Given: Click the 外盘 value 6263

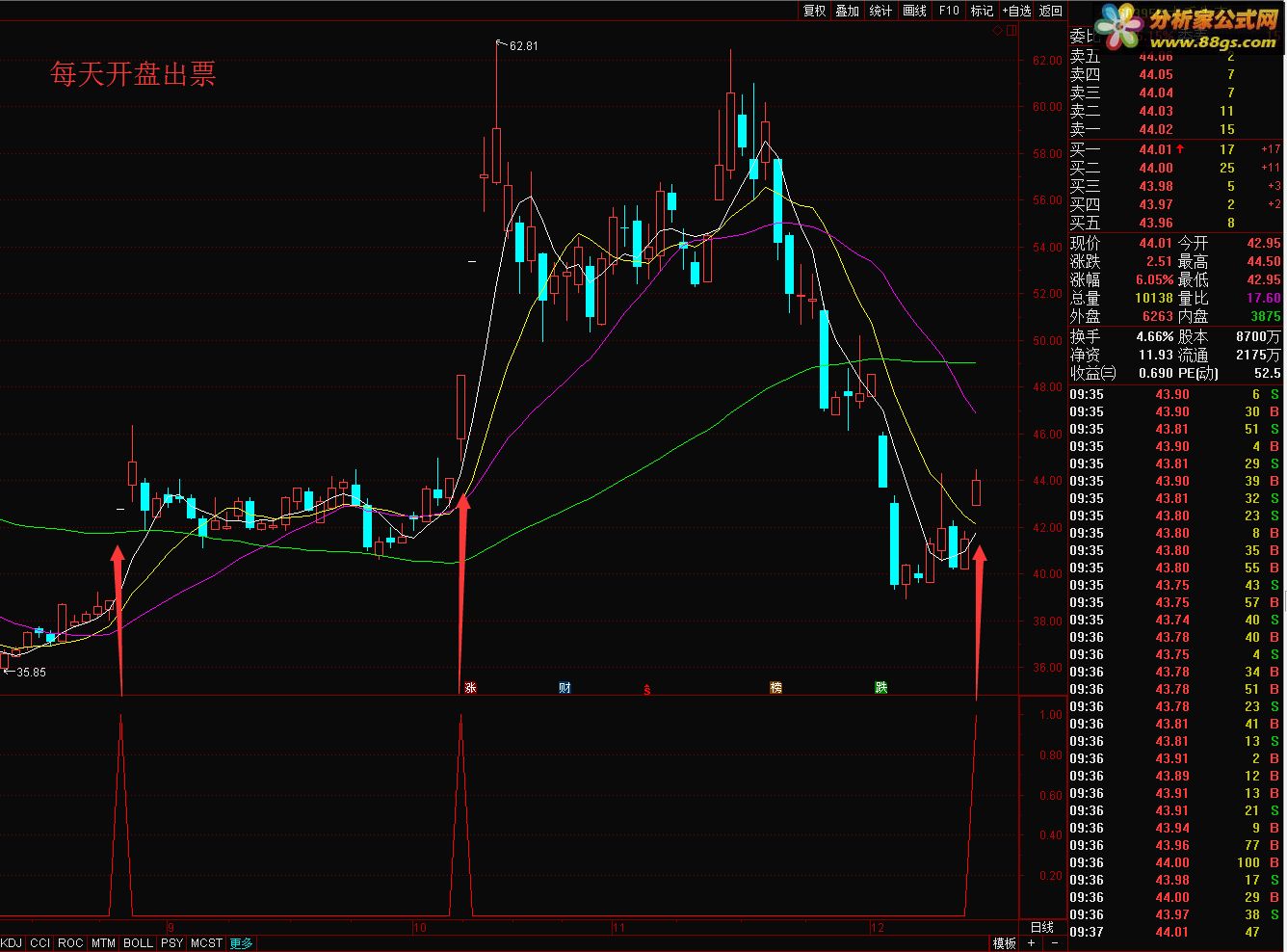Looking at the screenshot, I should pyautogui.click(x=1157, y=316).
